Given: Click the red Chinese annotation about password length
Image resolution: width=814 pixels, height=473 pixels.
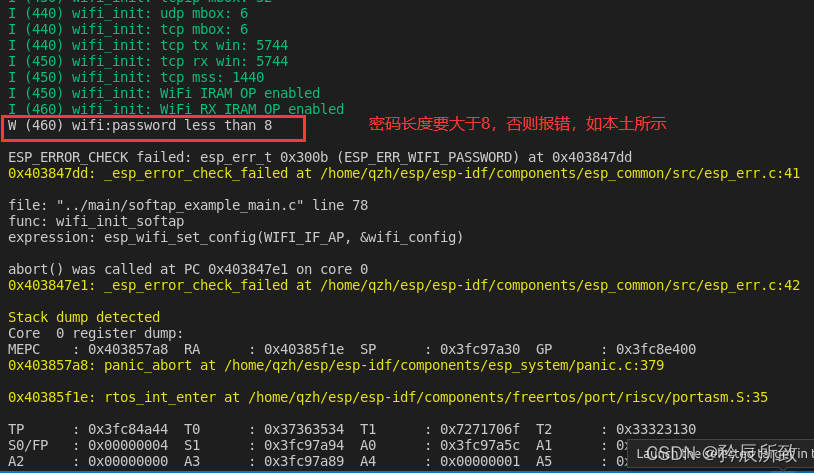Looking at the screenshot, I should (517, 124).
